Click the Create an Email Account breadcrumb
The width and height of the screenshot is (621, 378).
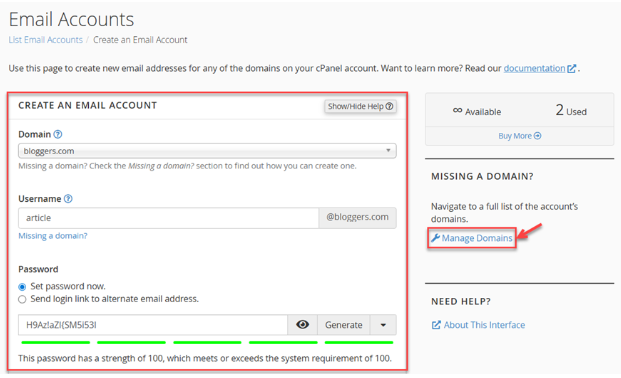pos(140,40)
